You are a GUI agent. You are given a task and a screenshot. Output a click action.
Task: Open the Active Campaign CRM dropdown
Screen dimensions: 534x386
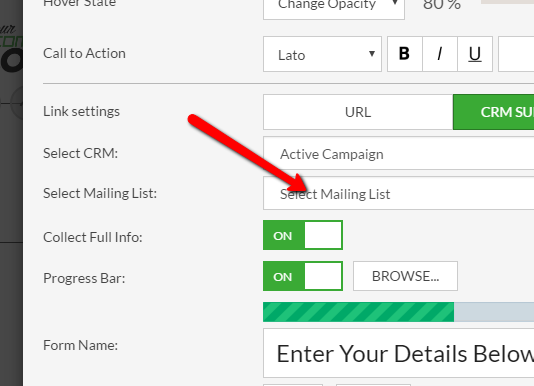[398, 153]
